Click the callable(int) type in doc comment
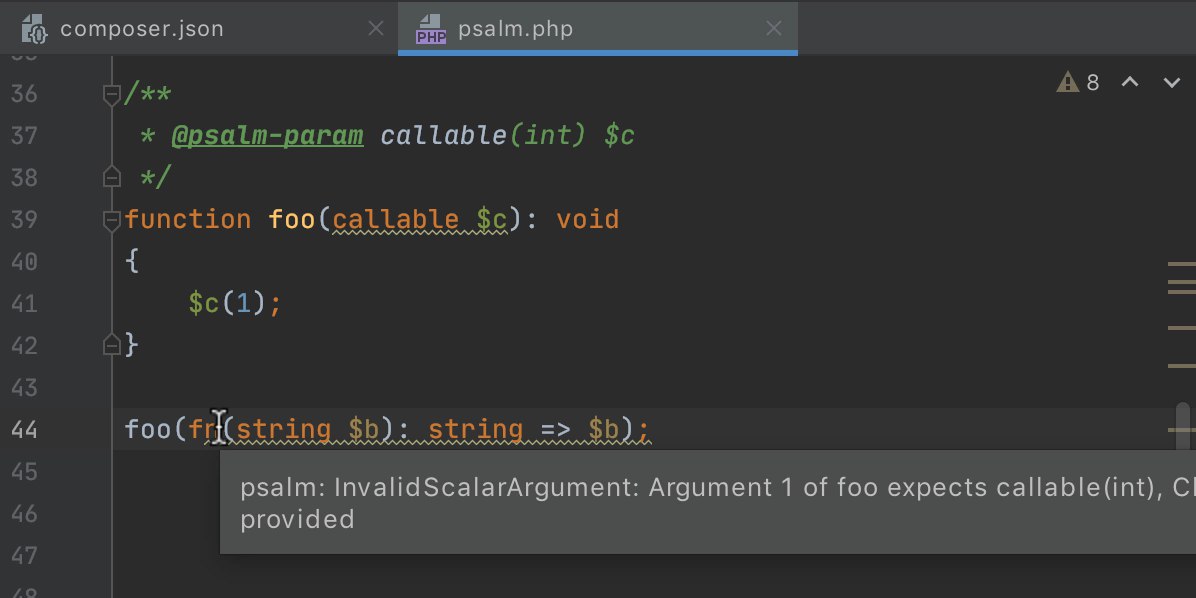Image resolution: width=1196 pixels, height=598 pixels. tap(483, 136)
